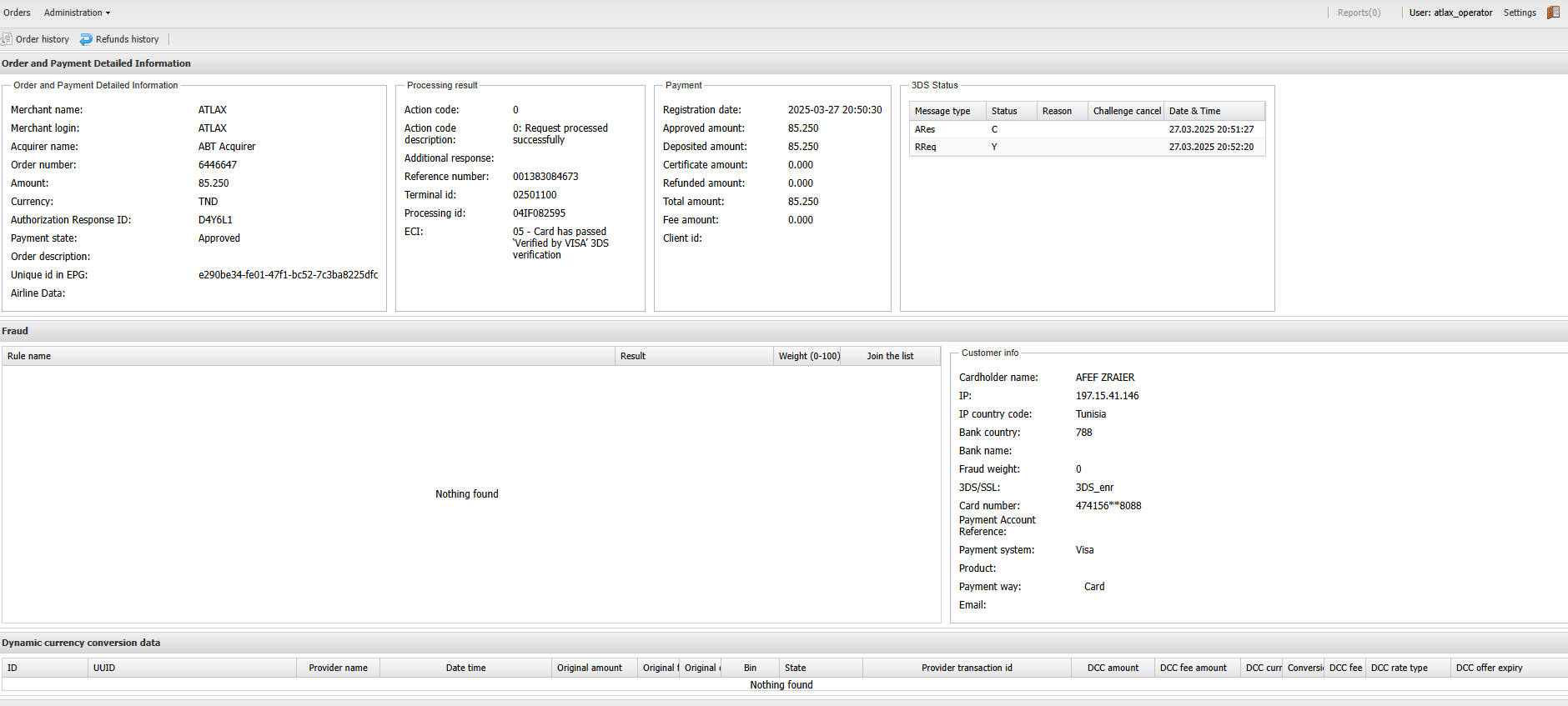Click the UUID column header
Viewport: 1568px width, 706px height.
tap(104, 668)
